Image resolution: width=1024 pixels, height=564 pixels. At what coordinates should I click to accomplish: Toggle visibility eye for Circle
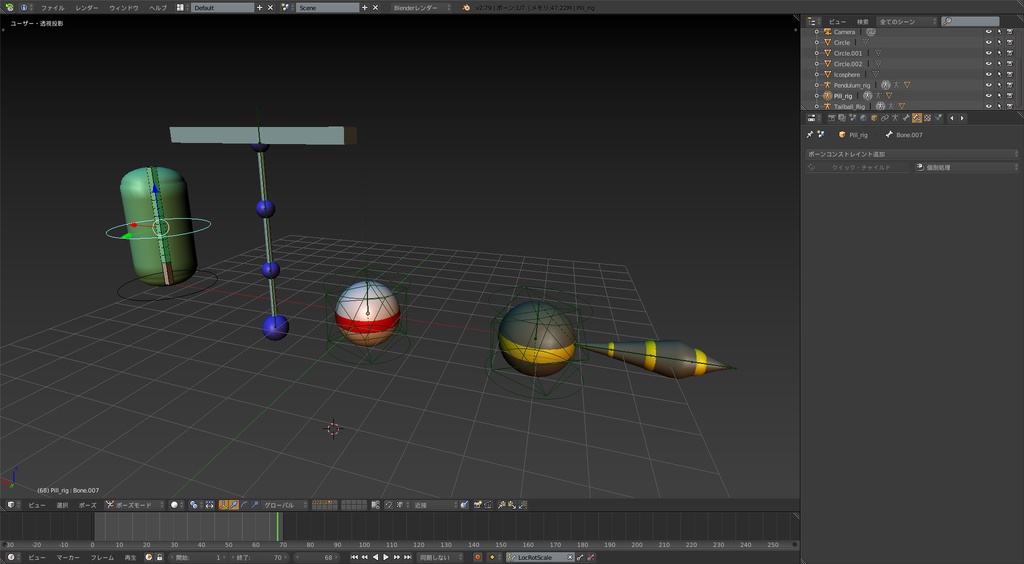(x=988, y=42)
